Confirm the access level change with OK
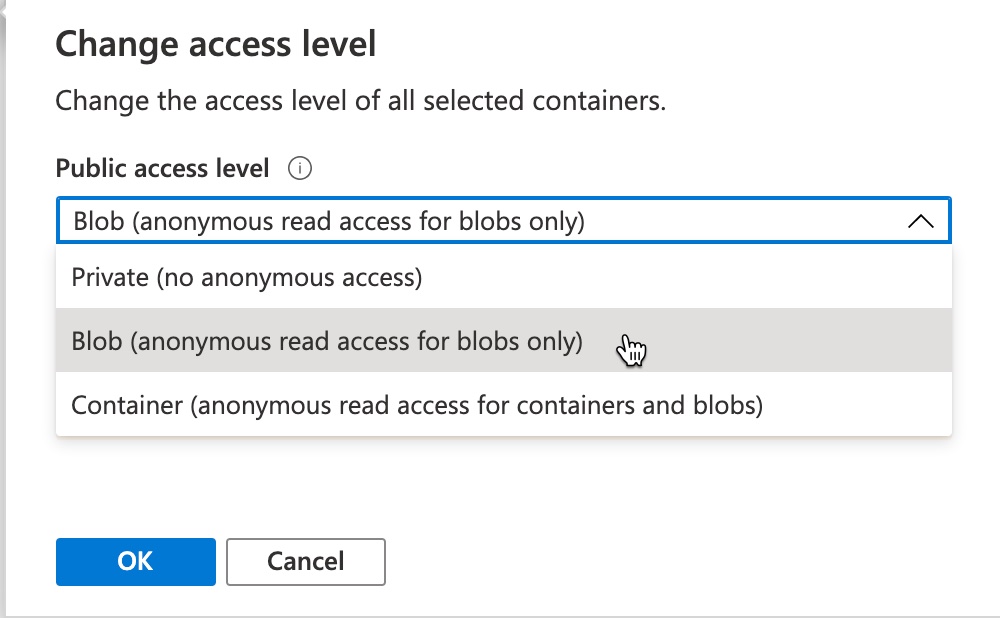The image size is (1000, 618). pos(135,561)
